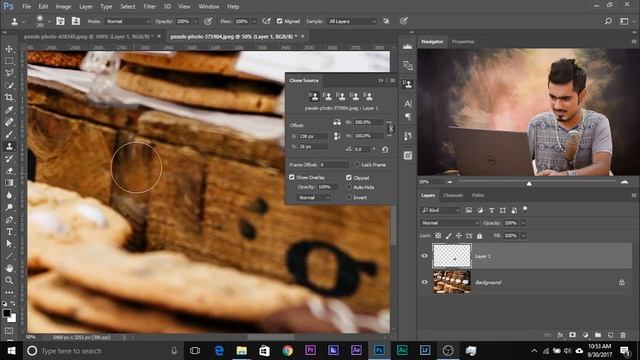Open the Mode dropdown in the options bar

tap(128, 21)
